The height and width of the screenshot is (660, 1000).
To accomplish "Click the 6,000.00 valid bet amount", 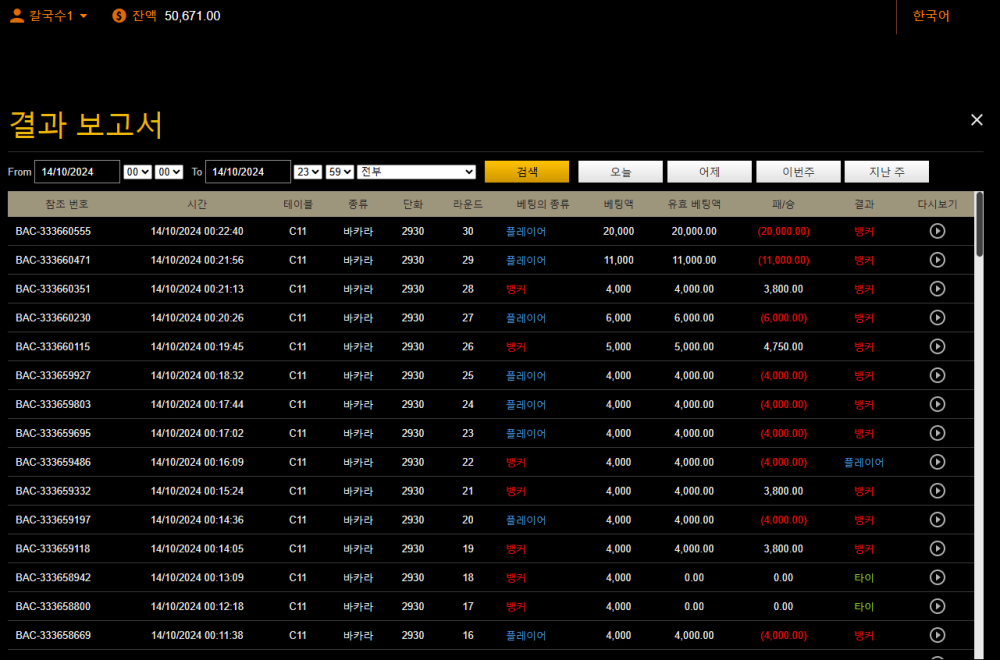I will [694, 318].
